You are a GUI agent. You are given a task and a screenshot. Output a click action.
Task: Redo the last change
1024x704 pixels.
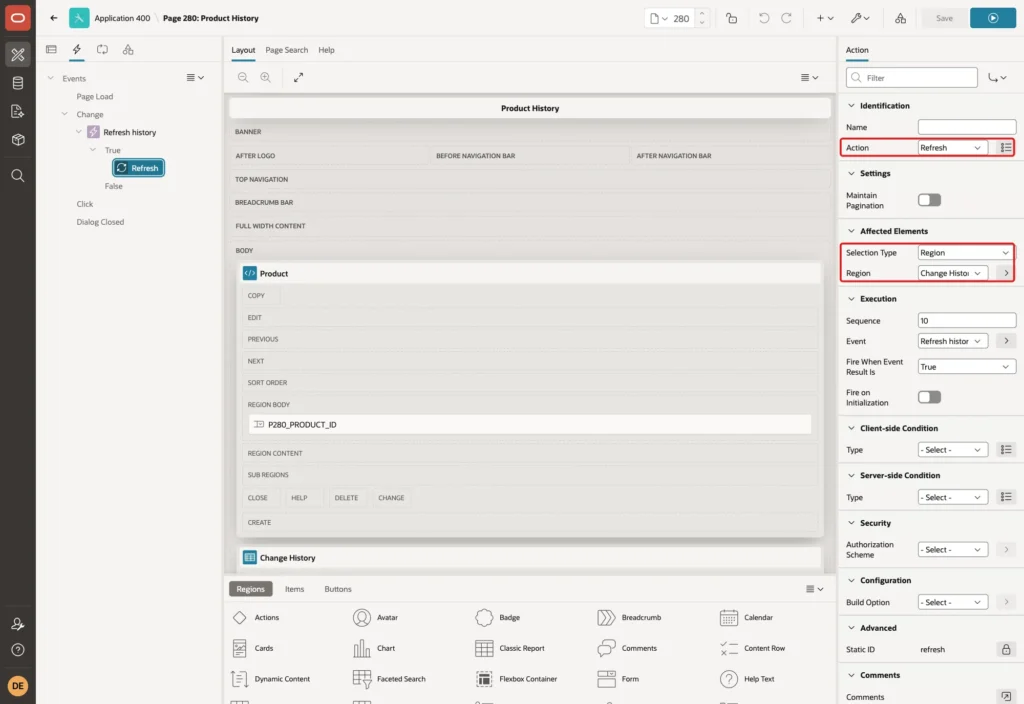pyautogui.click(x=786, y=18)
